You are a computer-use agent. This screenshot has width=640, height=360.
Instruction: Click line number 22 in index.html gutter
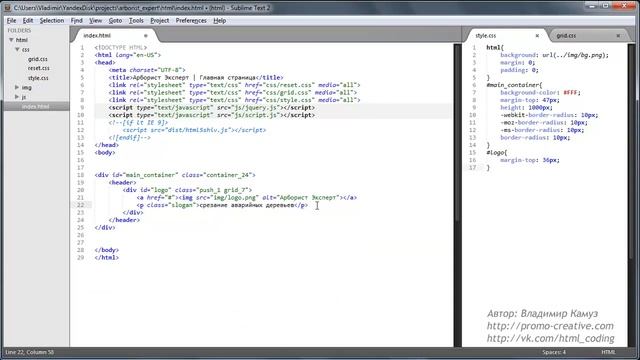point(80,205)
